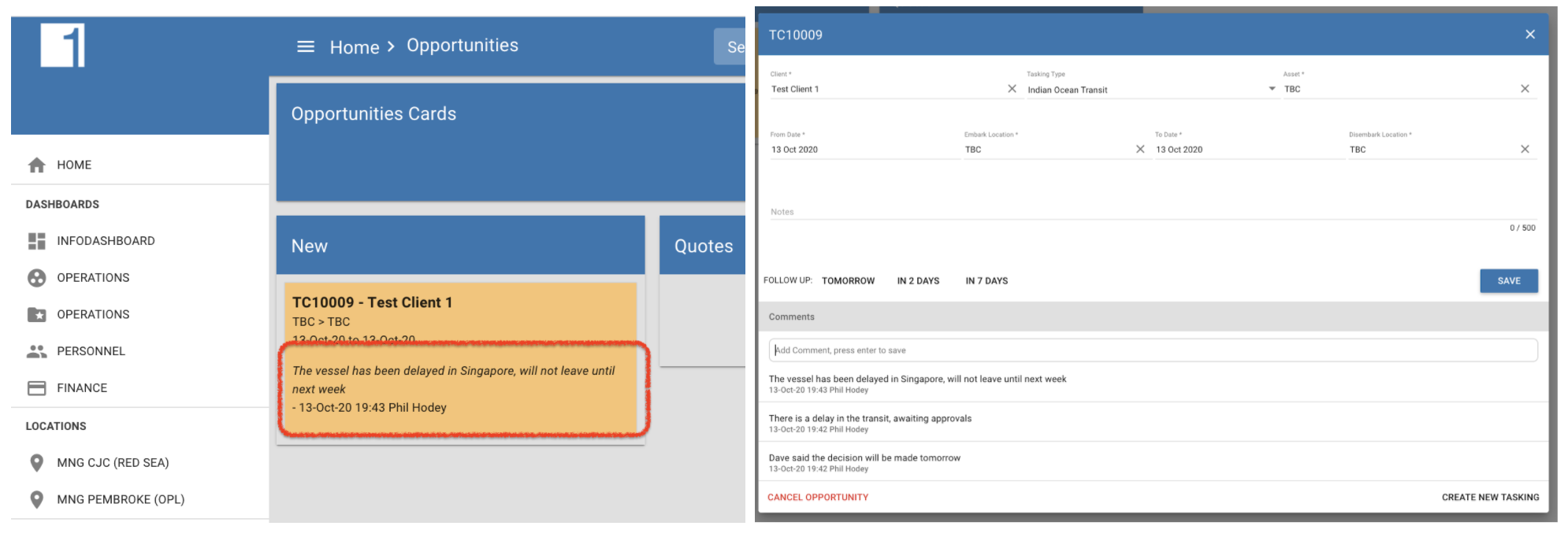This screenshot has height=537, width=1568.
Task: Click the Personnel people icon
Action: pos(37,351)
